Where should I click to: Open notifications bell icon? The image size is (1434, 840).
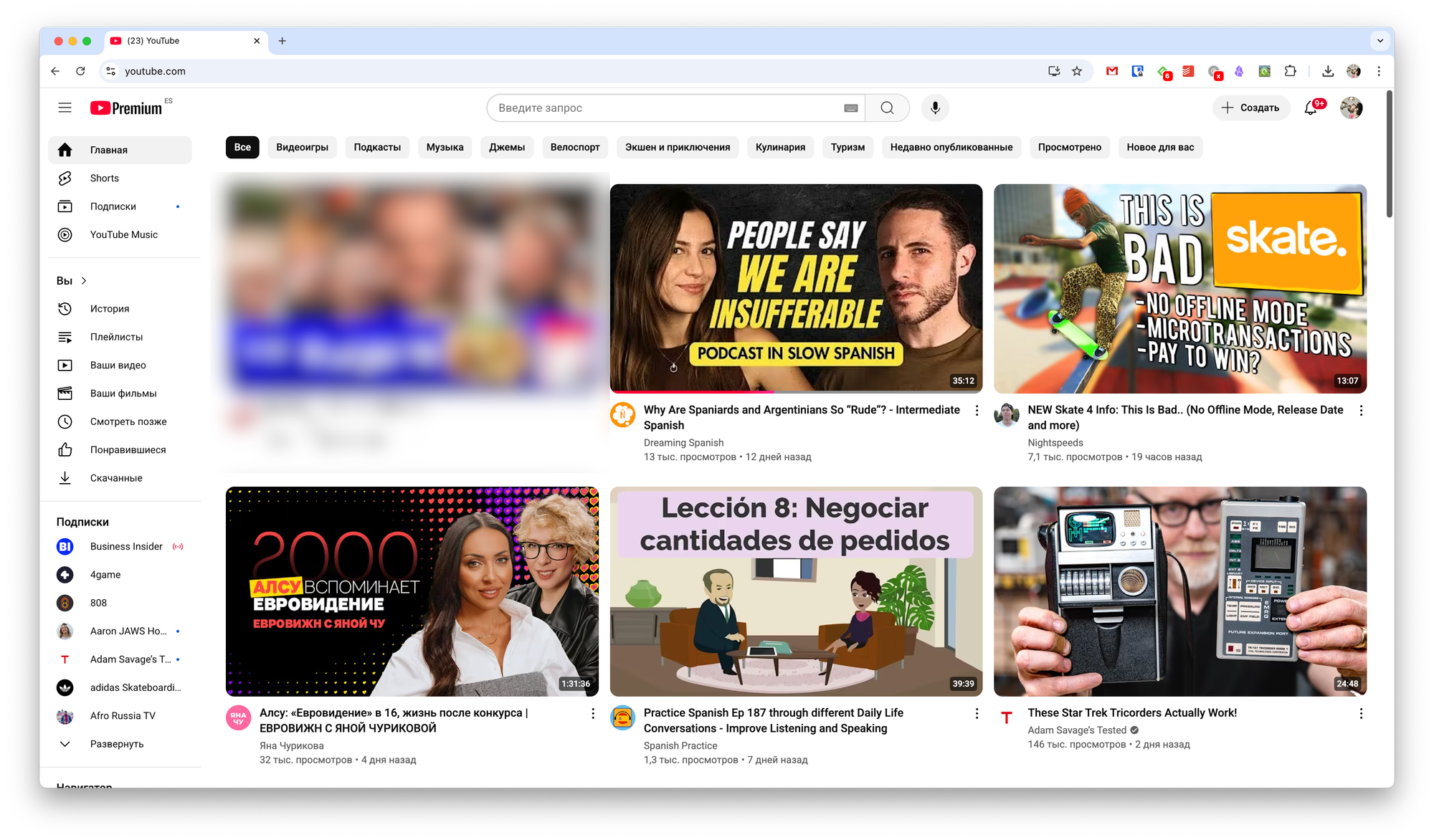[1311, 108]
